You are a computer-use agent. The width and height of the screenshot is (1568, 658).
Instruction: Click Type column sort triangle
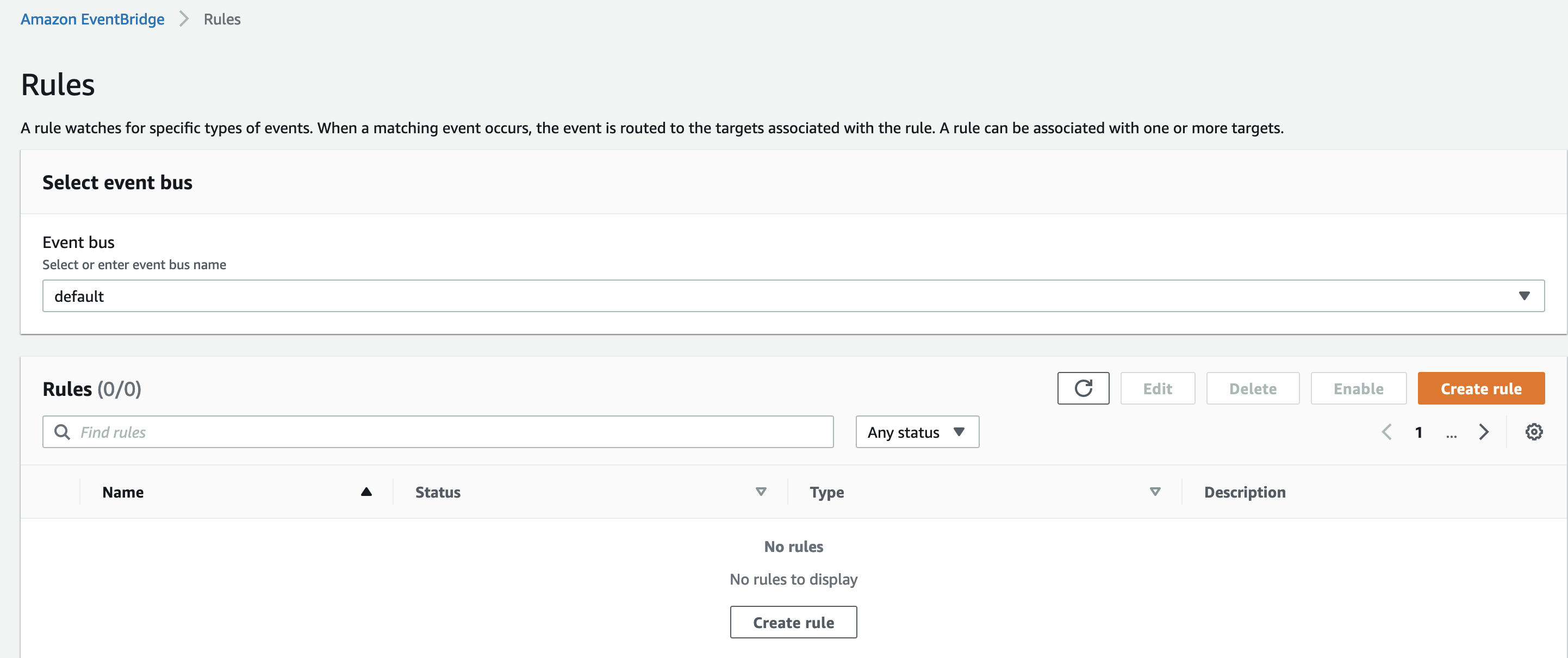pos(1155,492)
